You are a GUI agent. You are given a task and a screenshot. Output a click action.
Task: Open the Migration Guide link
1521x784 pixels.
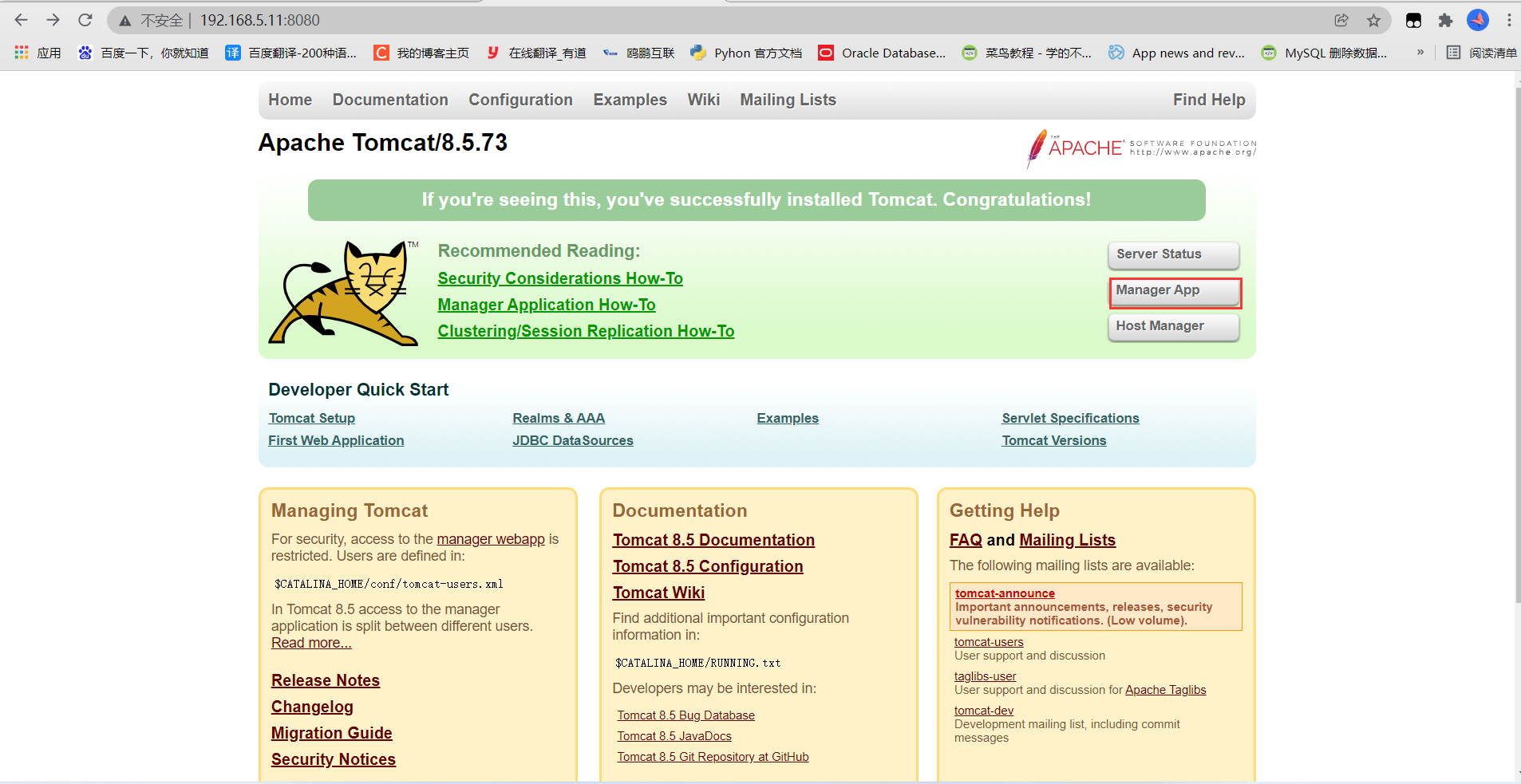[332, 733]
